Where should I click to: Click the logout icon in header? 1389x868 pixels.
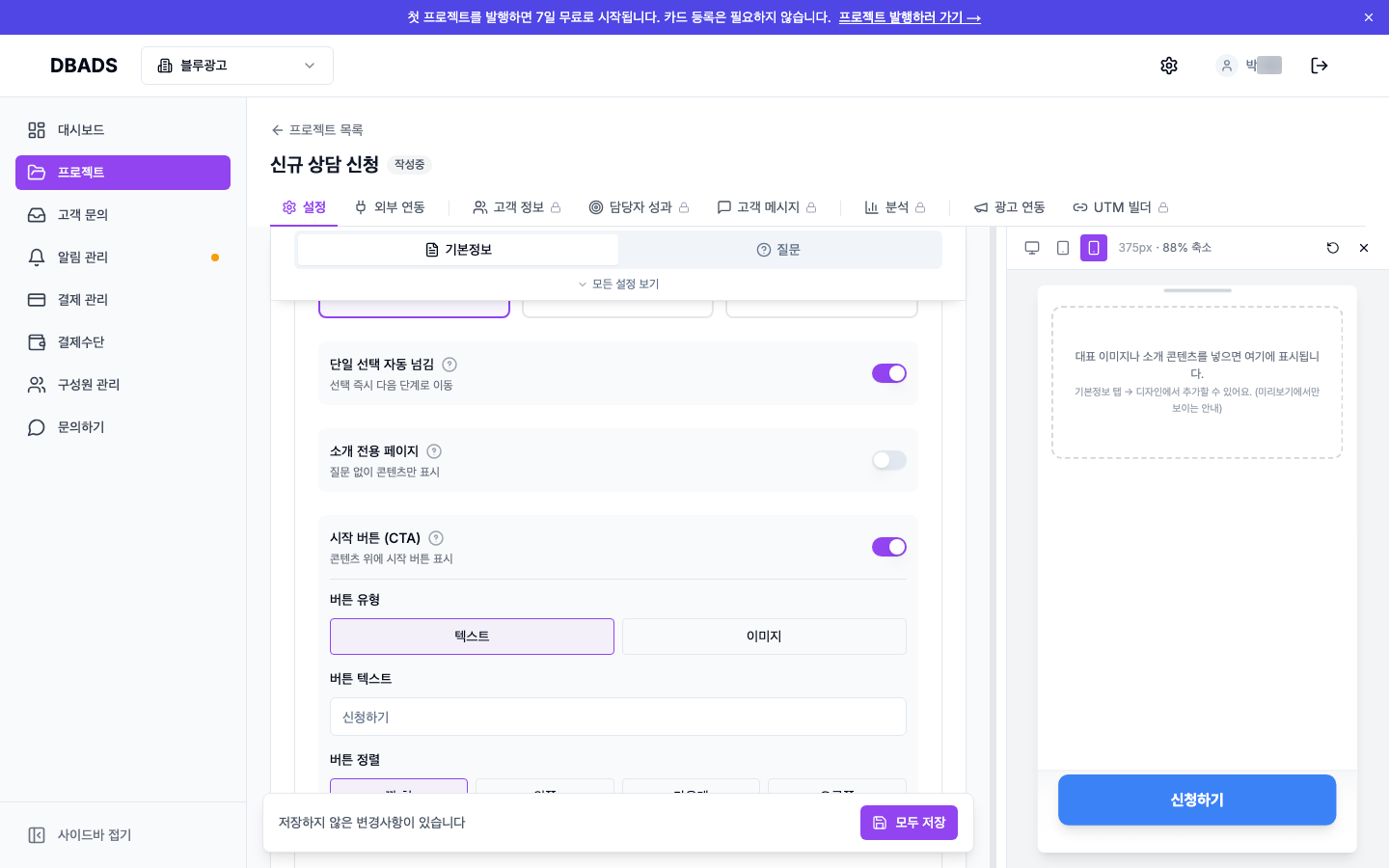pos(1320,66)
